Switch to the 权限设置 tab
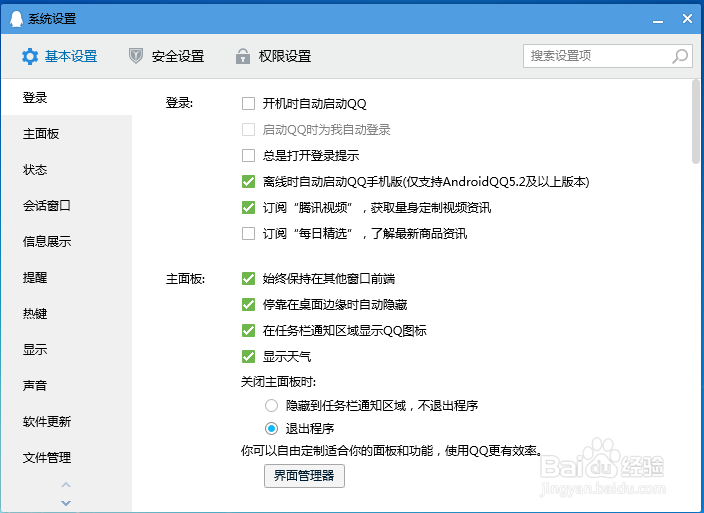Screen dimensions: 704x513 pyautogui.click(x=273, y=57)
